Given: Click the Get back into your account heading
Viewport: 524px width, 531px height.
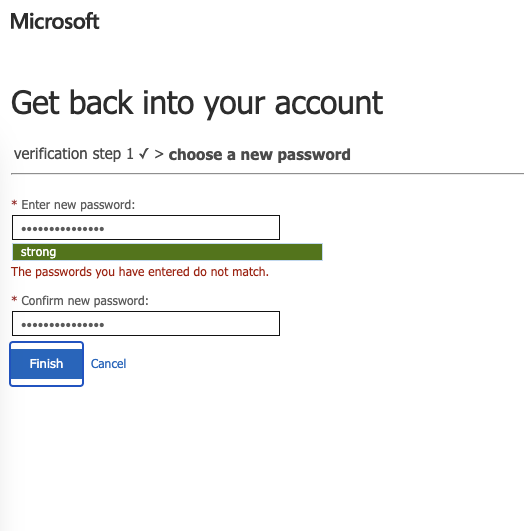Looking at the screenshot, I should coord(197,103).
